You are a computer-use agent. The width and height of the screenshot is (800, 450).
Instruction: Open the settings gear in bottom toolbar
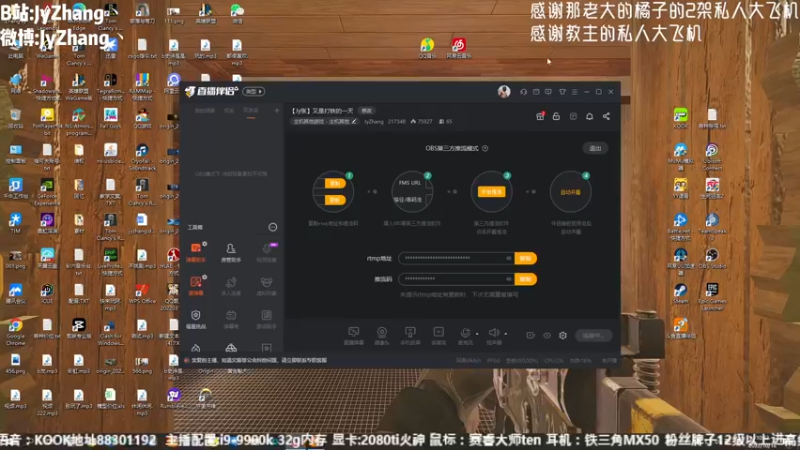point(563,335)
